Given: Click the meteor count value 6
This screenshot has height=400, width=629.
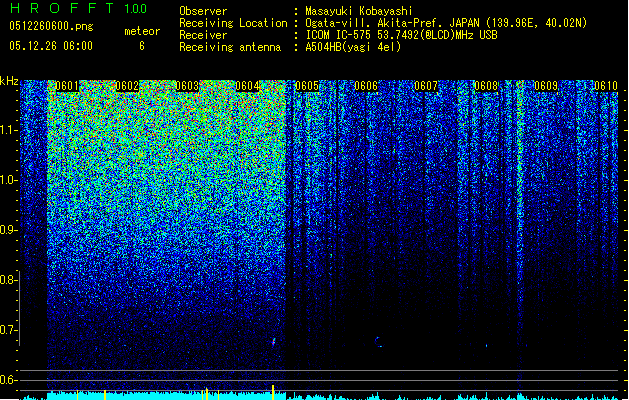Looking at the screenshot, I should pyautogui.click(x=142, y=46).
